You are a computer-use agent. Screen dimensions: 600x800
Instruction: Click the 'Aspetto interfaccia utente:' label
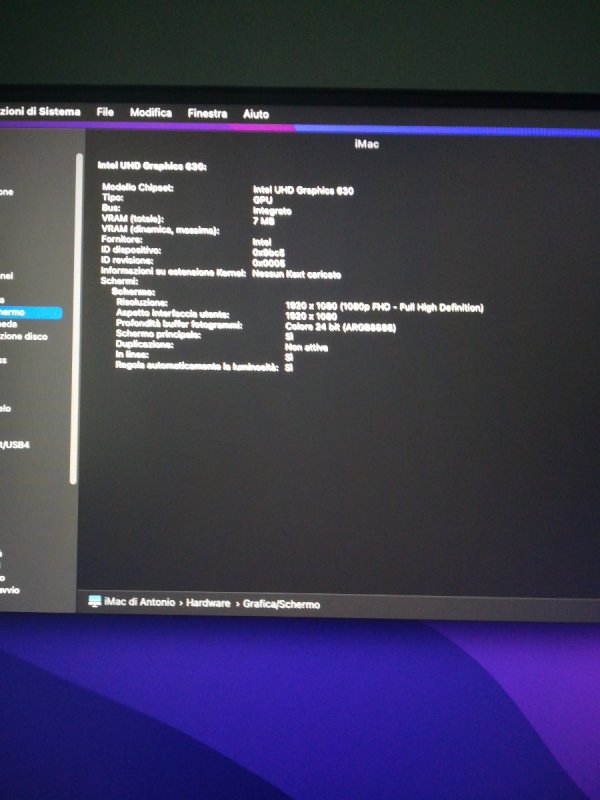(x=172, y=313)
